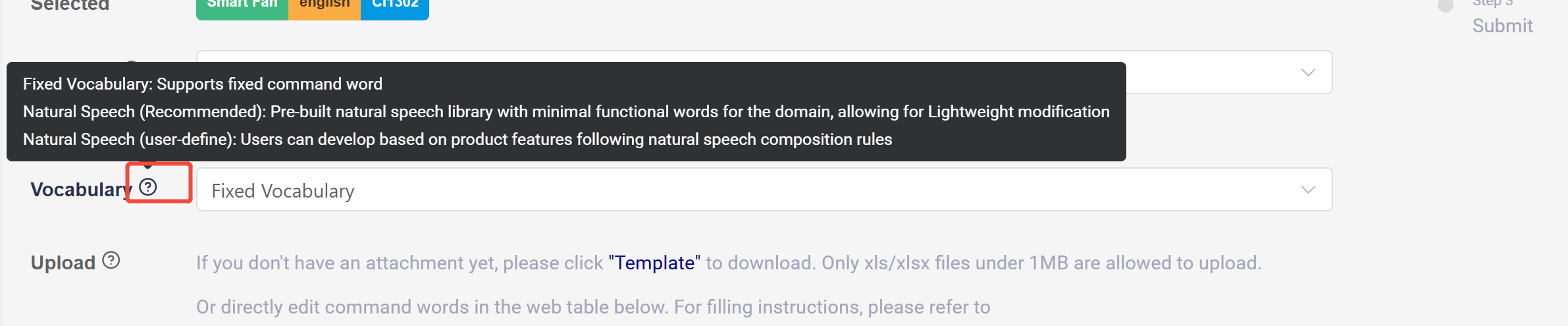
Task: Click the Step 3 label text
Action: [1492, 4]
